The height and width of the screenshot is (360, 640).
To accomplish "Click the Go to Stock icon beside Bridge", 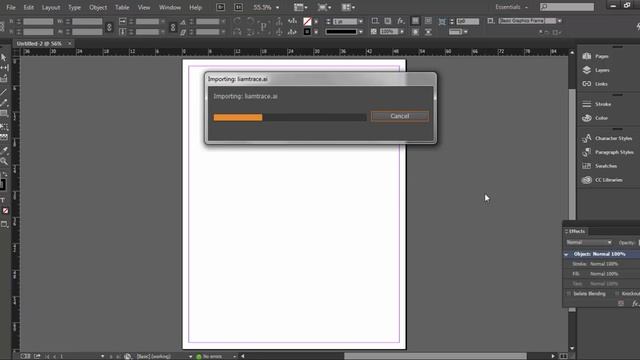I will click(238, 7).
